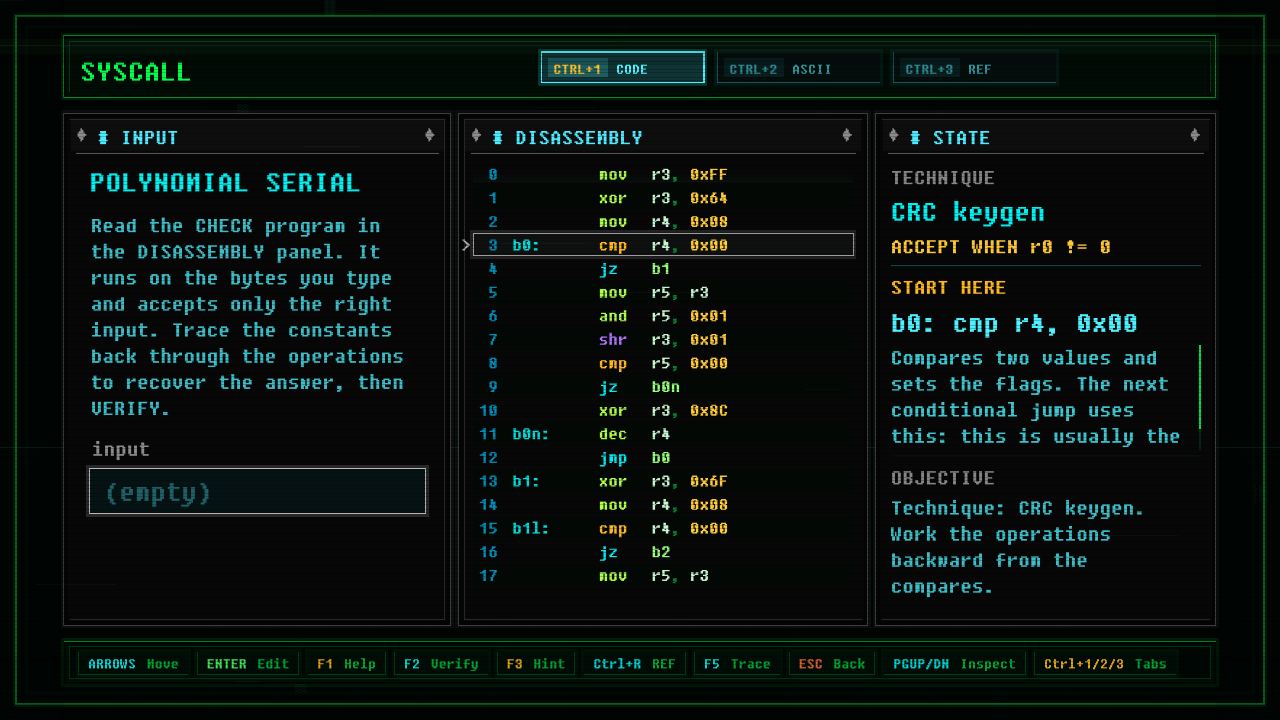Click diamond icon left of STATE header
This screenshot has height=720, width=1280.
[x=893, y=136]
